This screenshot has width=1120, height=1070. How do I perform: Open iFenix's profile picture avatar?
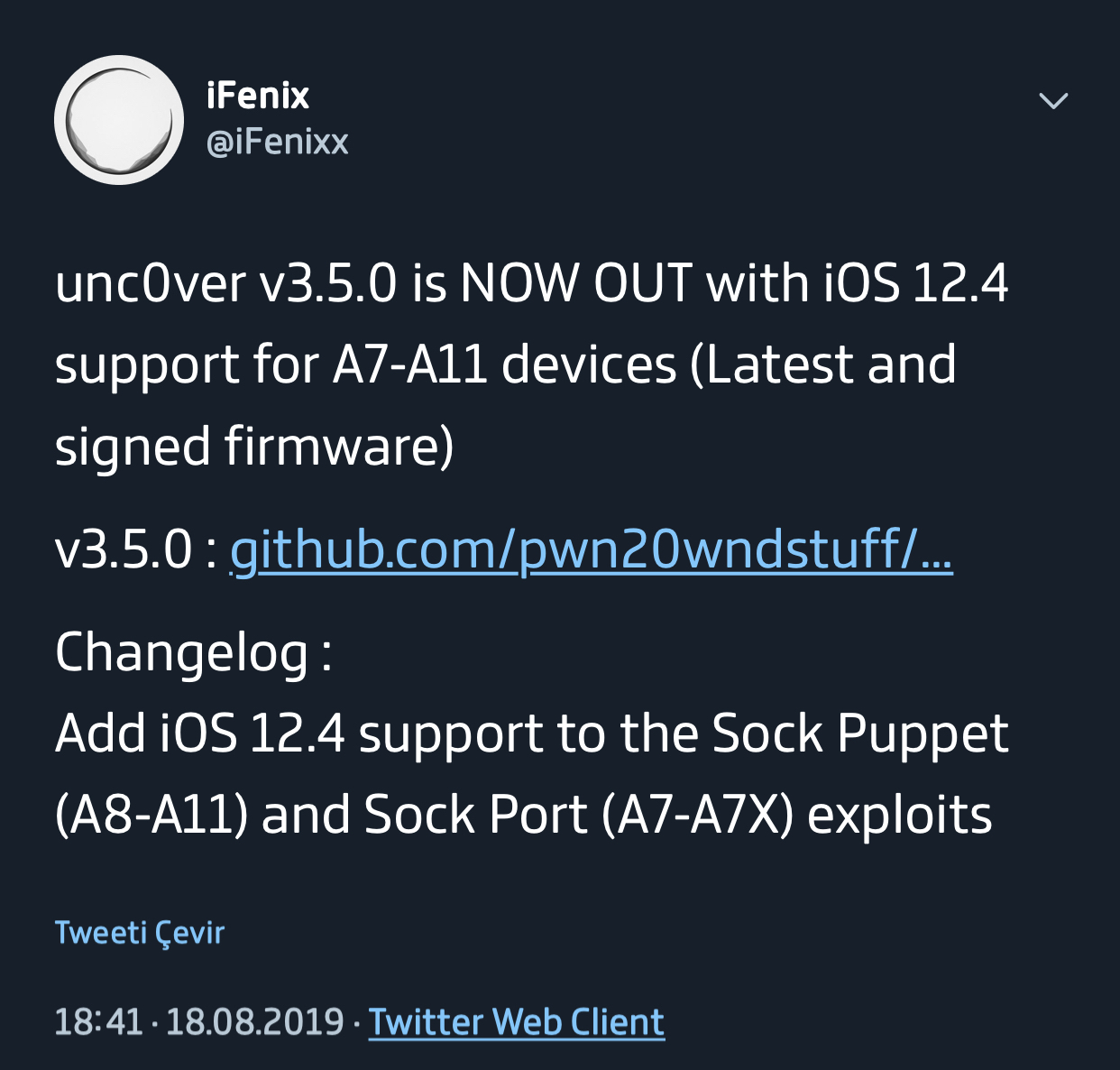point(119,120)
